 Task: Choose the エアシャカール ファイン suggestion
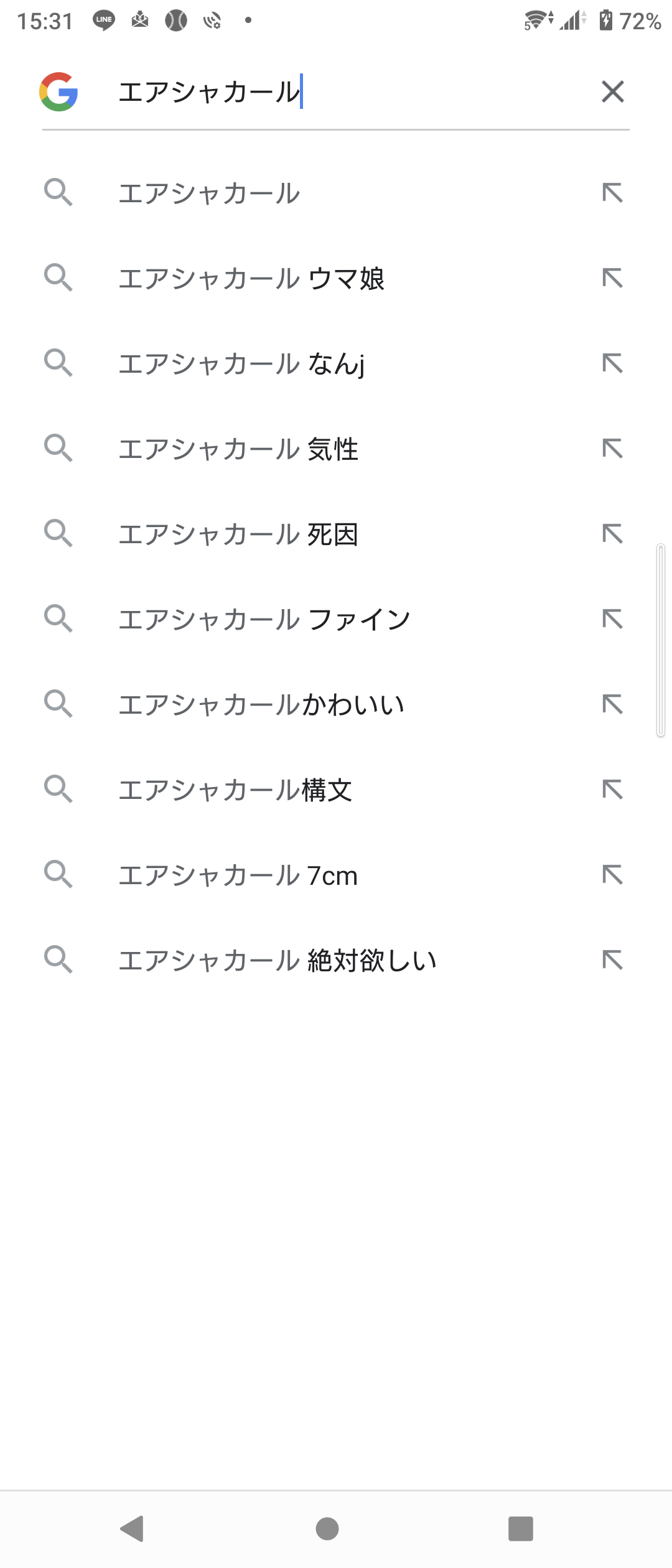264,620
